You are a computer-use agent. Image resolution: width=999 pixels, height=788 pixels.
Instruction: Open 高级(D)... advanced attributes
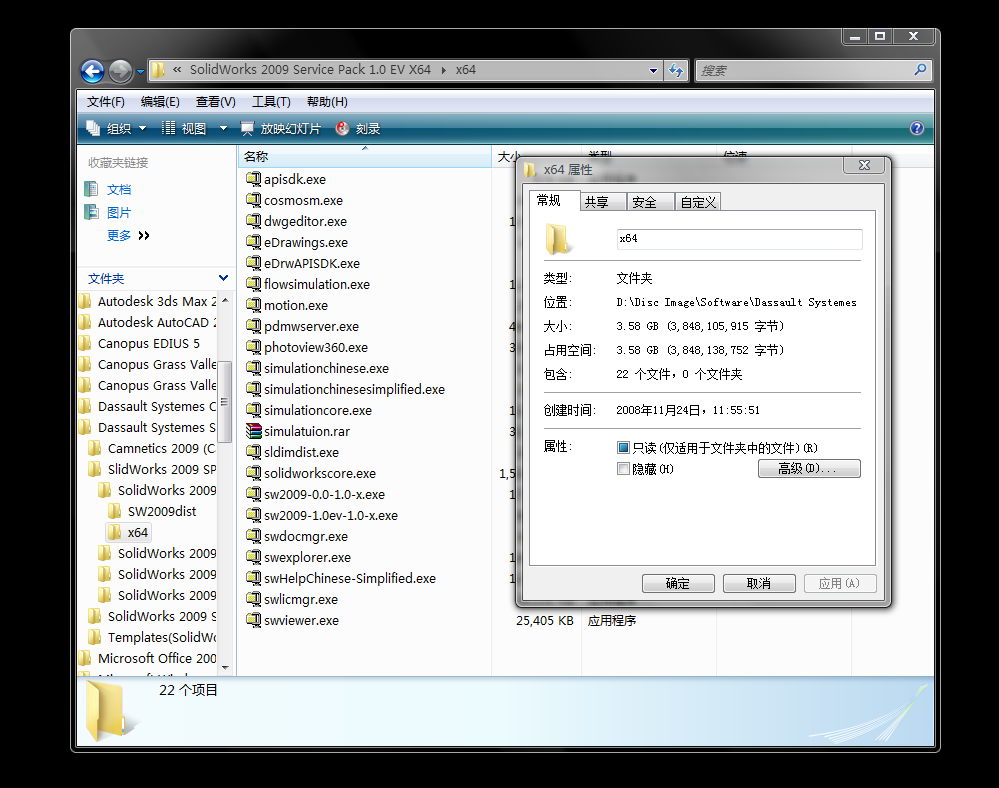click(x=809, y=469)
